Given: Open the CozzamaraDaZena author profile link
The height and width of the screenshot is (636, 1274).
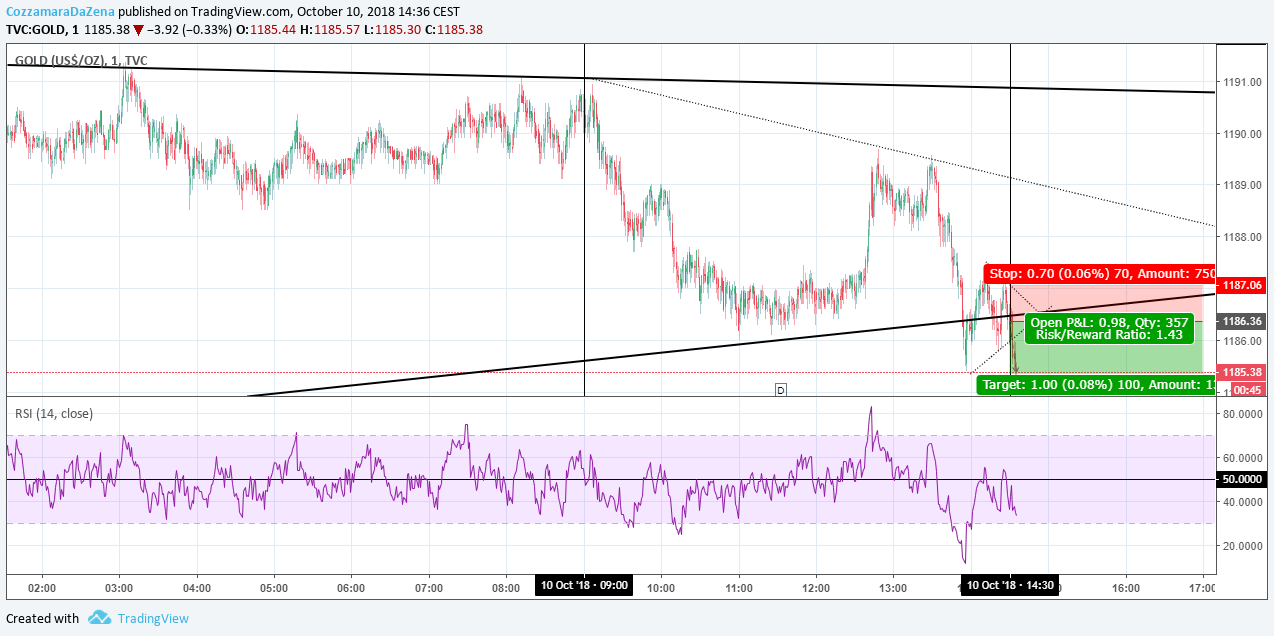Looking at the screenshot, I should (61, 11).
